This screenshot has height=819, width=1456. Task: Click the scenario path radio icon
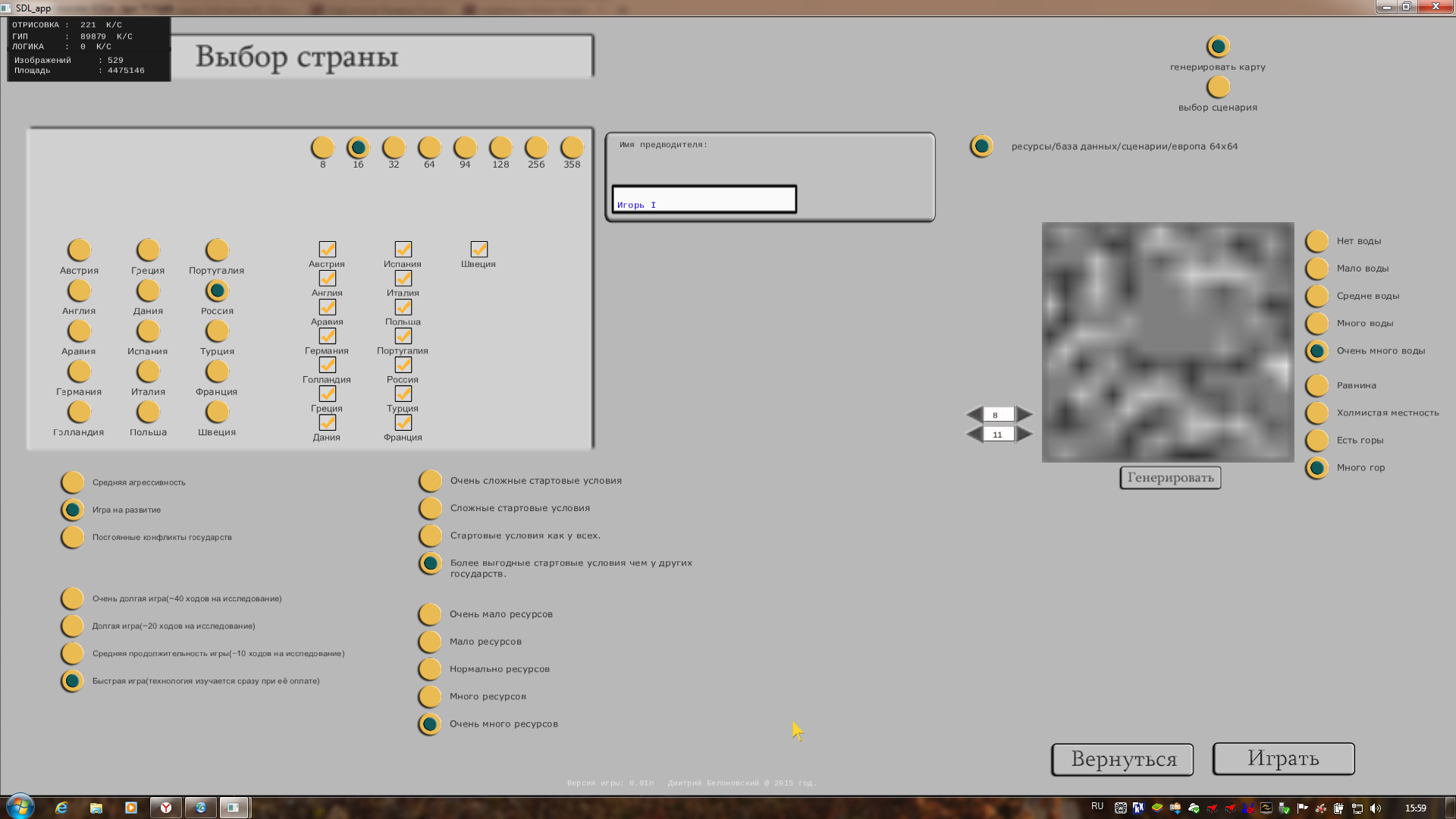(981, 146)
